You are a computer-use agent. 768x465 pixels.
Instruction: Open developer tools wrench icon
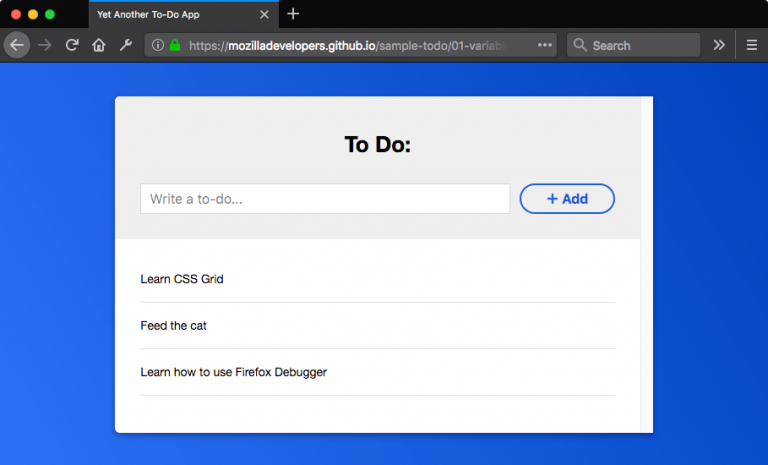[126, 46]
